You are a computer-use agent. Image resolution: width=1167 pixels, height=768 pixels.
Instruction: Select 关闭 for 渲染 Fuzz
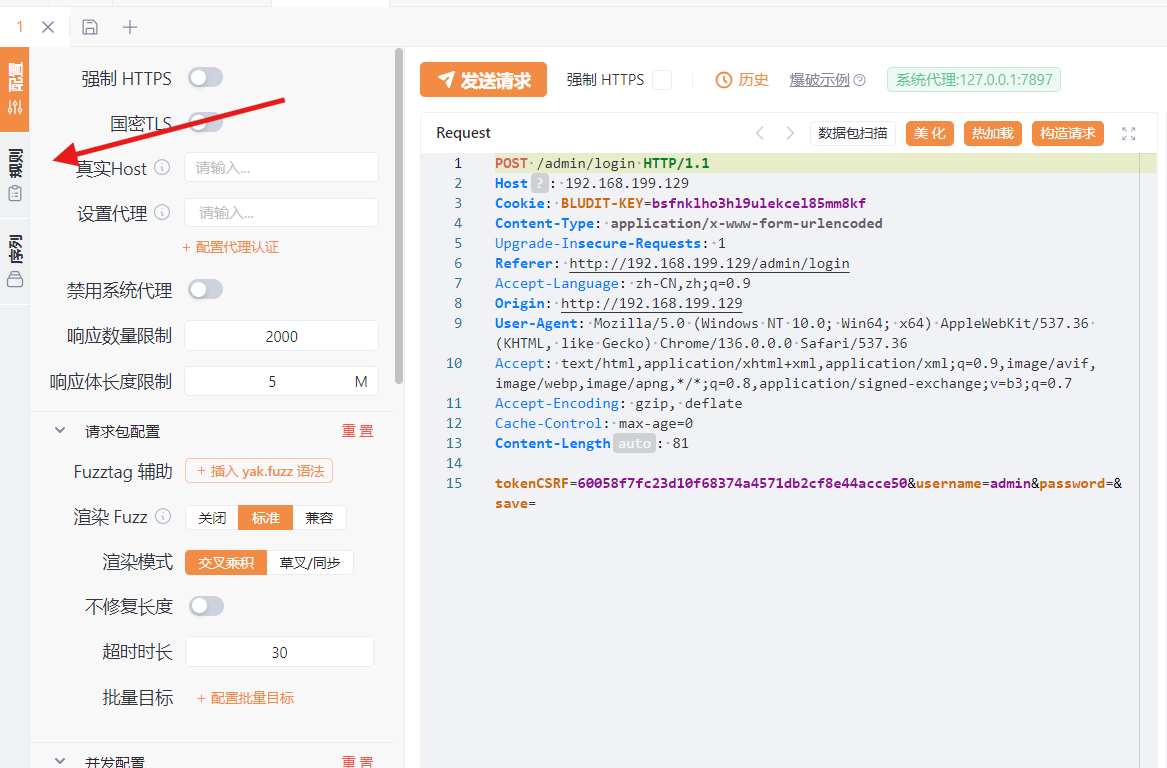coord(212,518)
